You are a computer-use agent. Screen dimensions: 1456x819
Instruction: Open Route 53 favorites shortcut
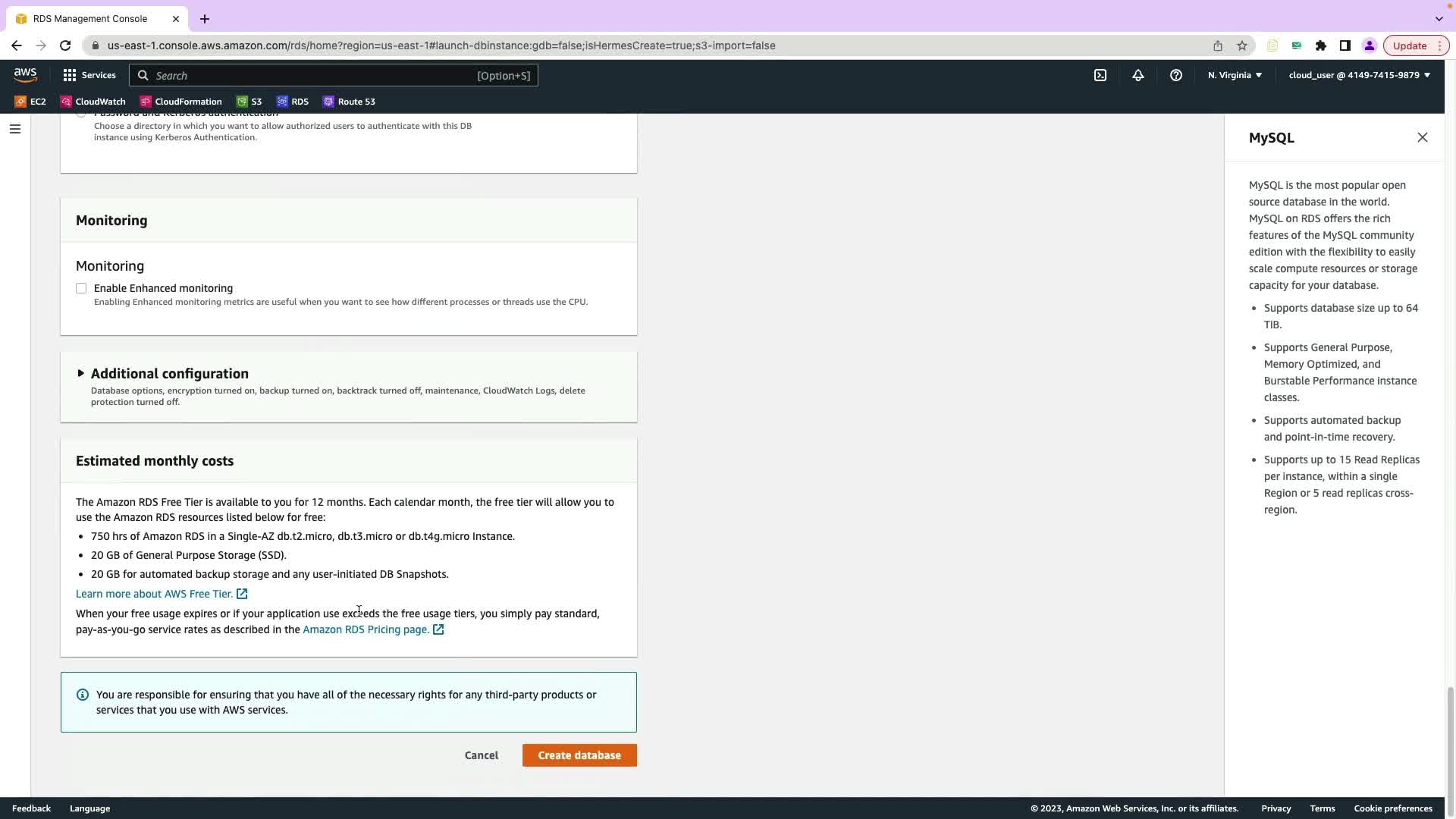pyautogui.click(x=349, y=102)
